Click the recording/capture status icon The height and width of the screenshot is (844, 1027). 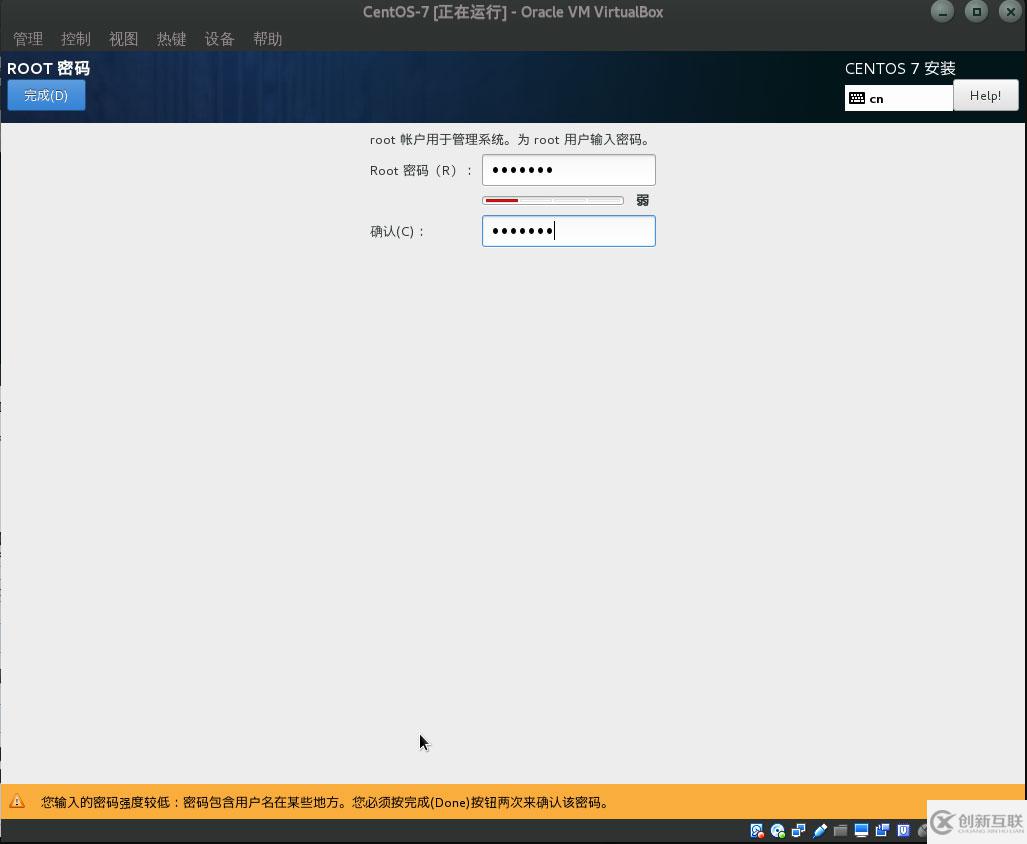point(882,831)
